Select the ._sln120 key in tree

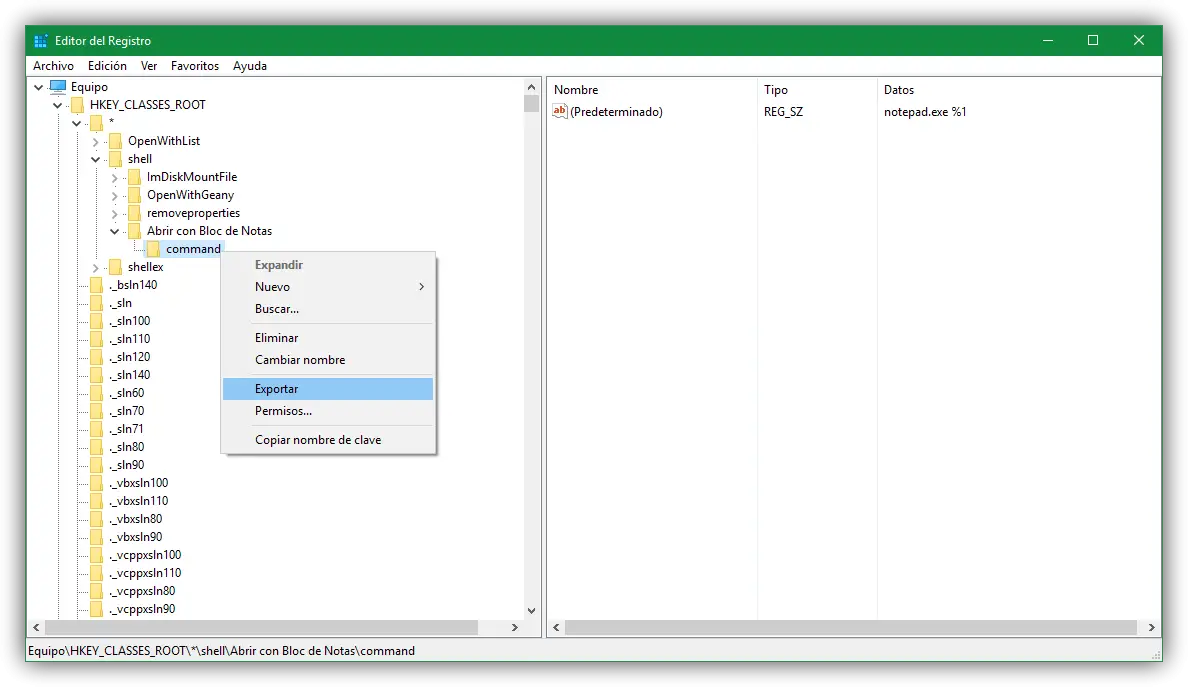[x=130, y=357]
